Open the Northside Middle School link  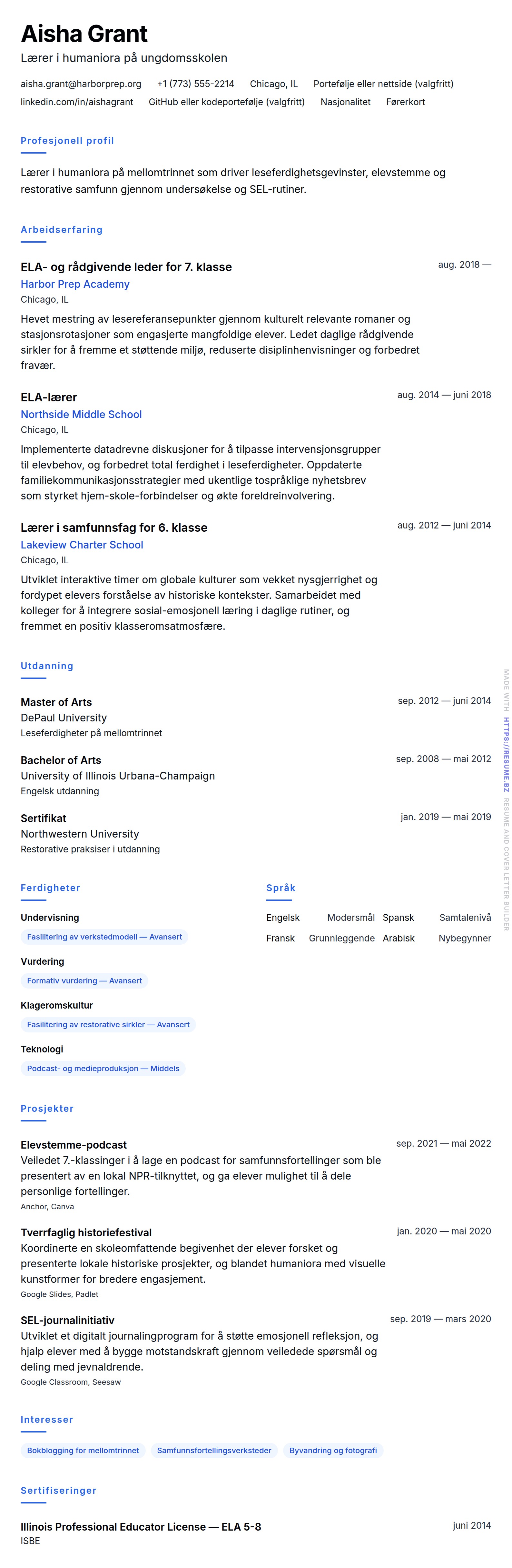coord(81,415)
